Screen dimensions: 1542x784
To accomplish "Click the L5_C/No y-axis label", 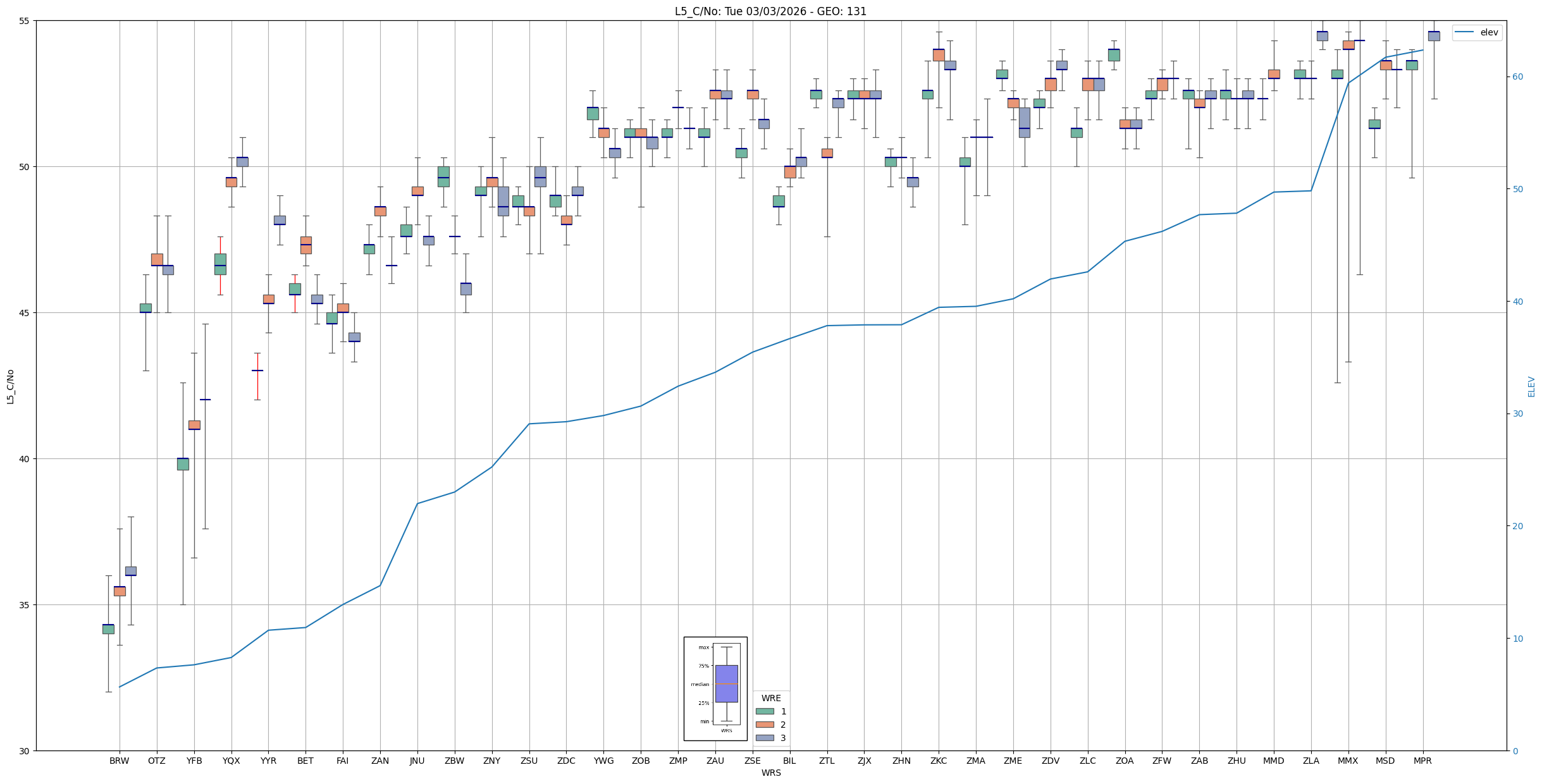I will tap(10, 387).
